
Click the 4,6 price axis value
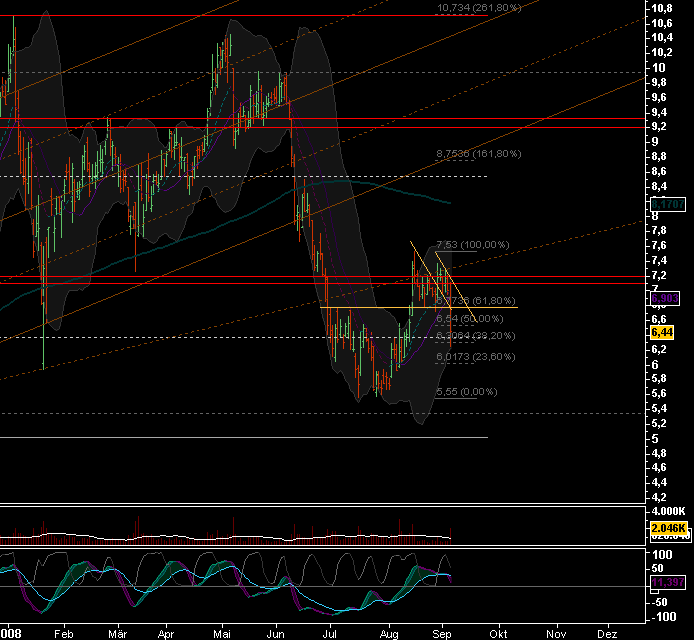[659, 467]
